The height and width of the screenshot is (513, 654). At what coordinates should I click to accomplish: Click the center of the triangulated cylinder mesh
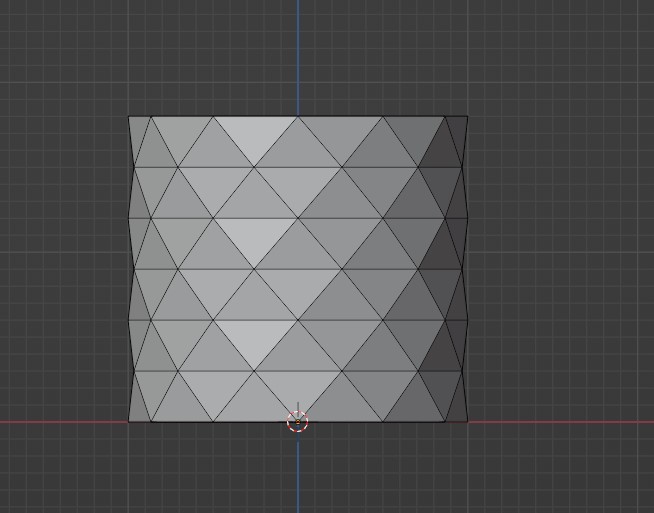click(298, 269)
